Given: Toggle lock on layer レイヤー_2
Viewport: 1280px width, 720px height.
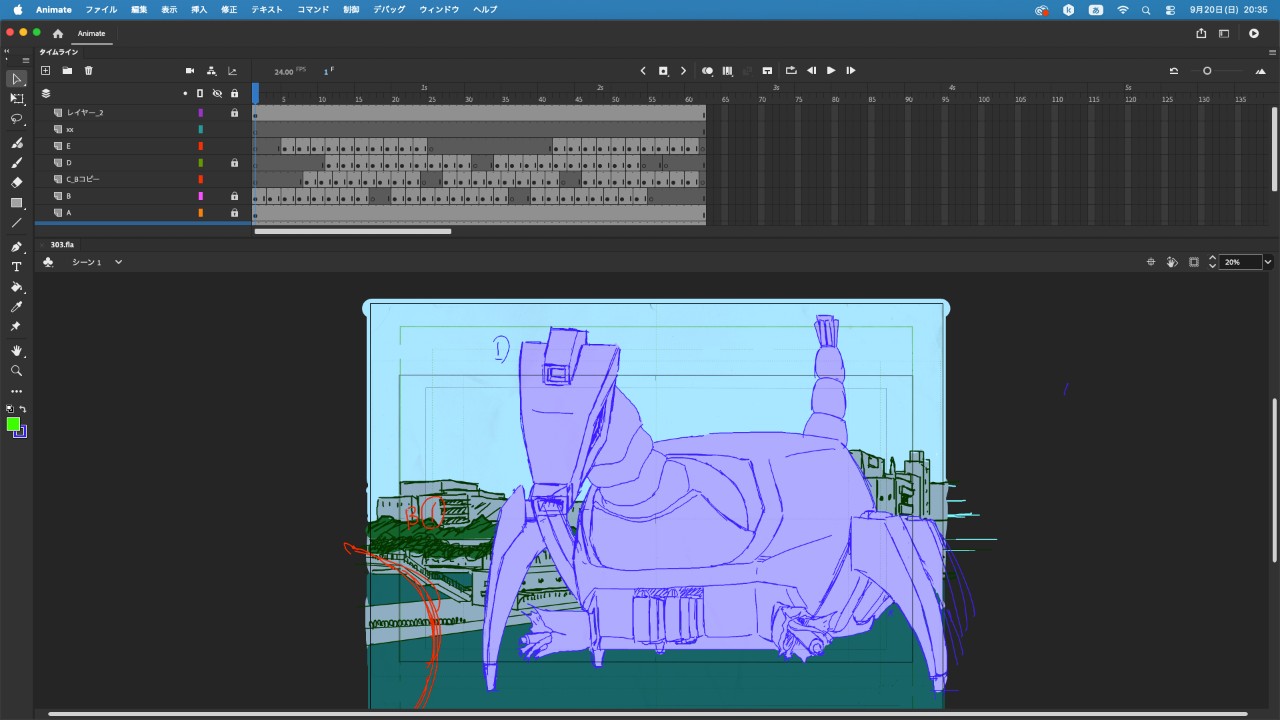Looking at the screenshot, I should (235, 113).
